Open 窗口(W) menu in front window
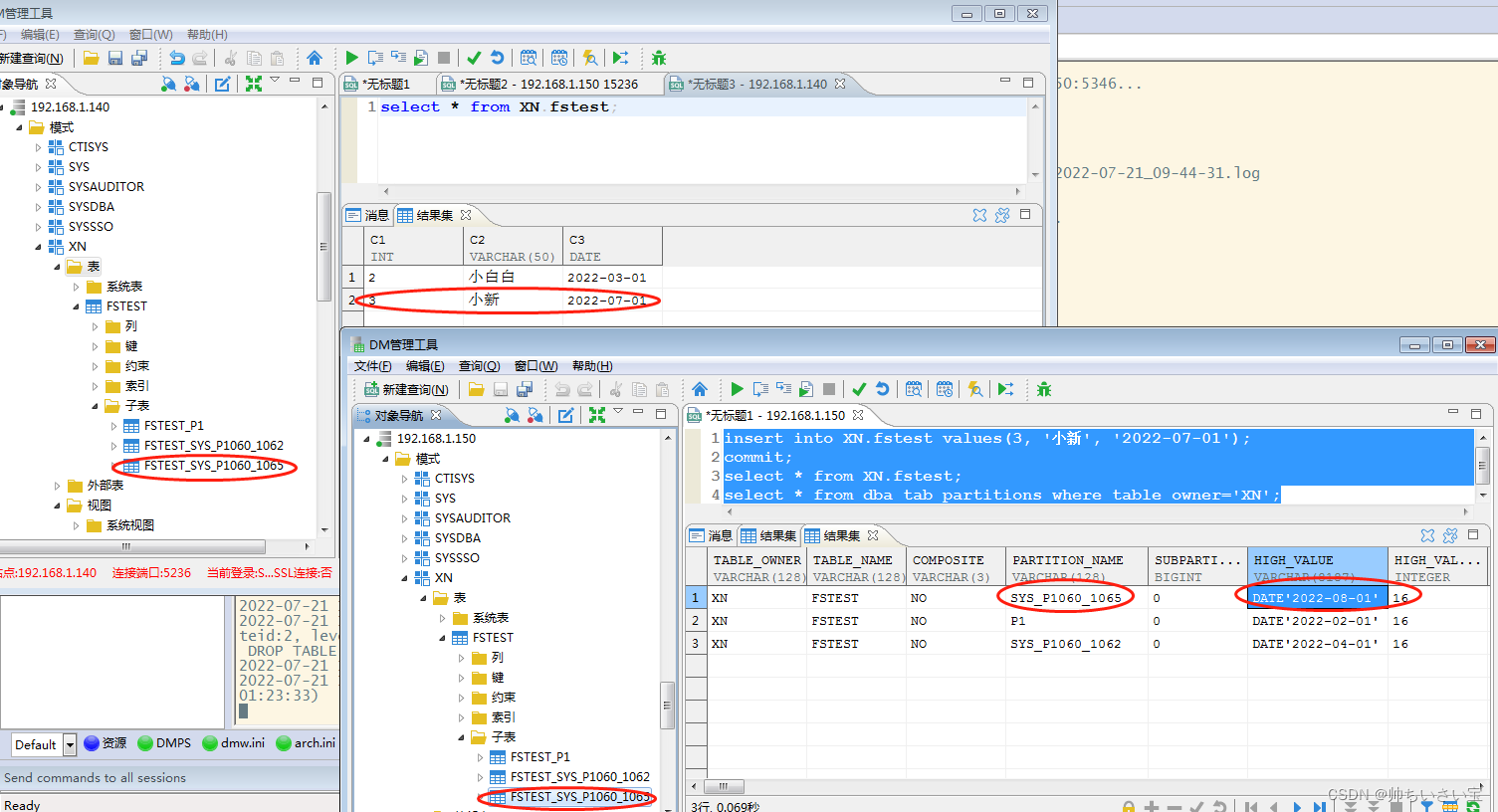The height and width of the screenshot is (812, 1498). (535, 366)
